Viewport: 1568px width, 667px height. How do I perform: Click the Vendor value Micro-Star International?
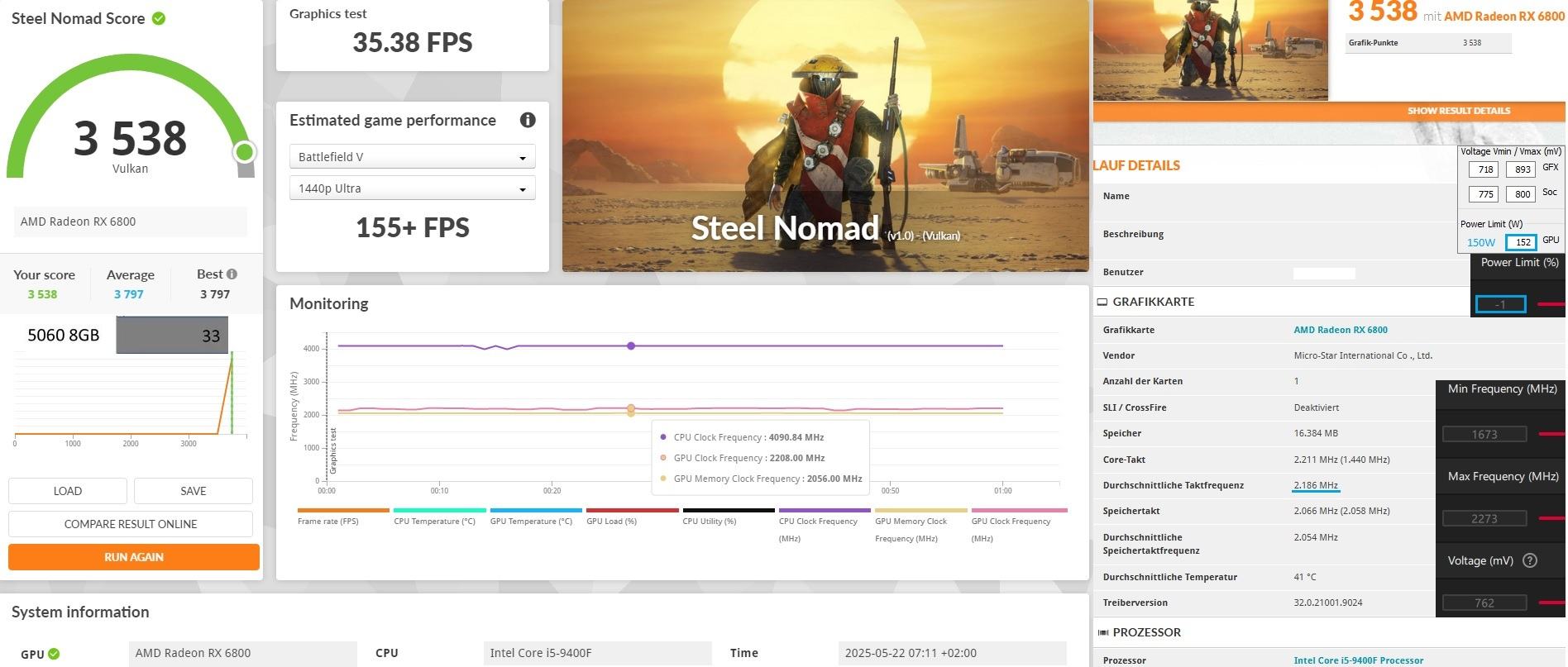click(x=1363, y=355)
